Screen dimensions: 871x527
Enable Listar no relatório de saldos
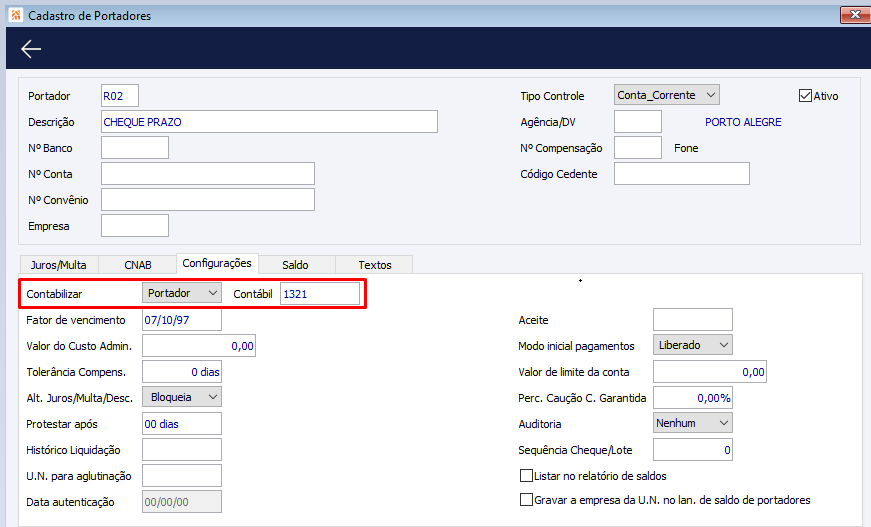point(526,475)
